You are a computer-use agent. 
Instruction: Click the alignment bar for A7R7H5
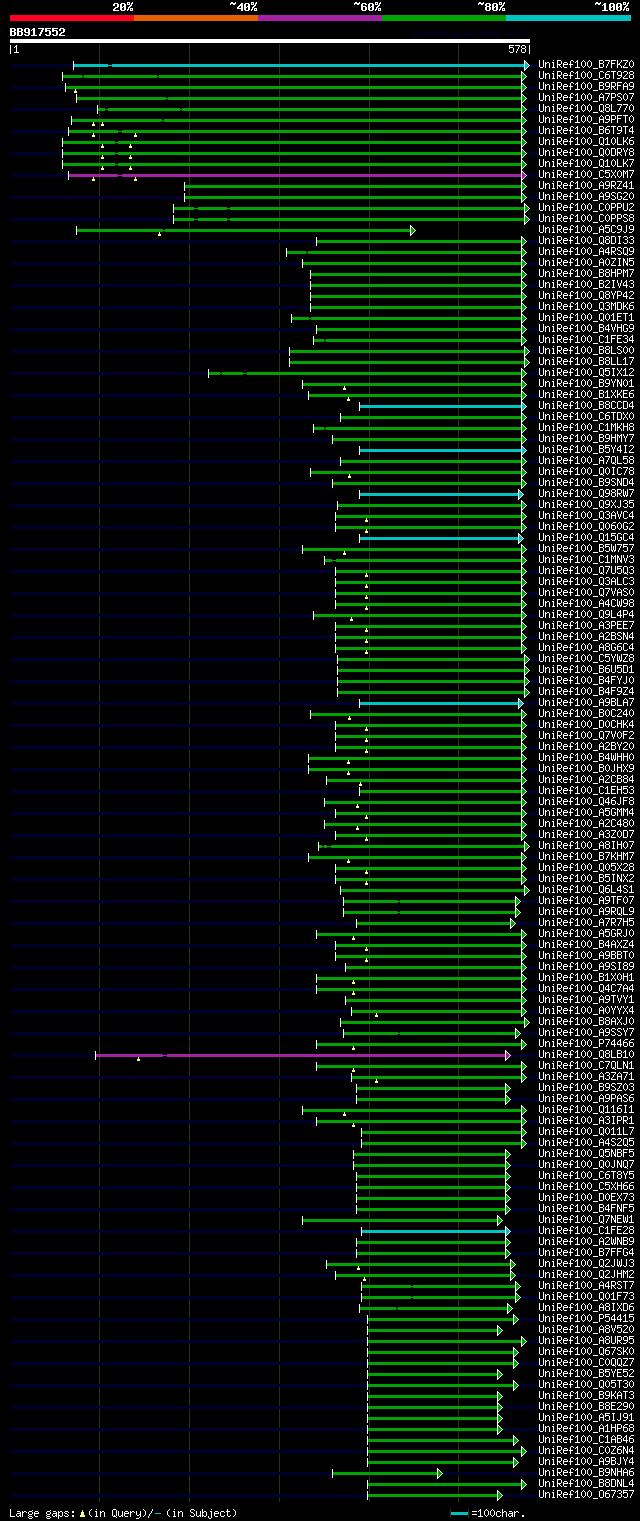point(436,922)
